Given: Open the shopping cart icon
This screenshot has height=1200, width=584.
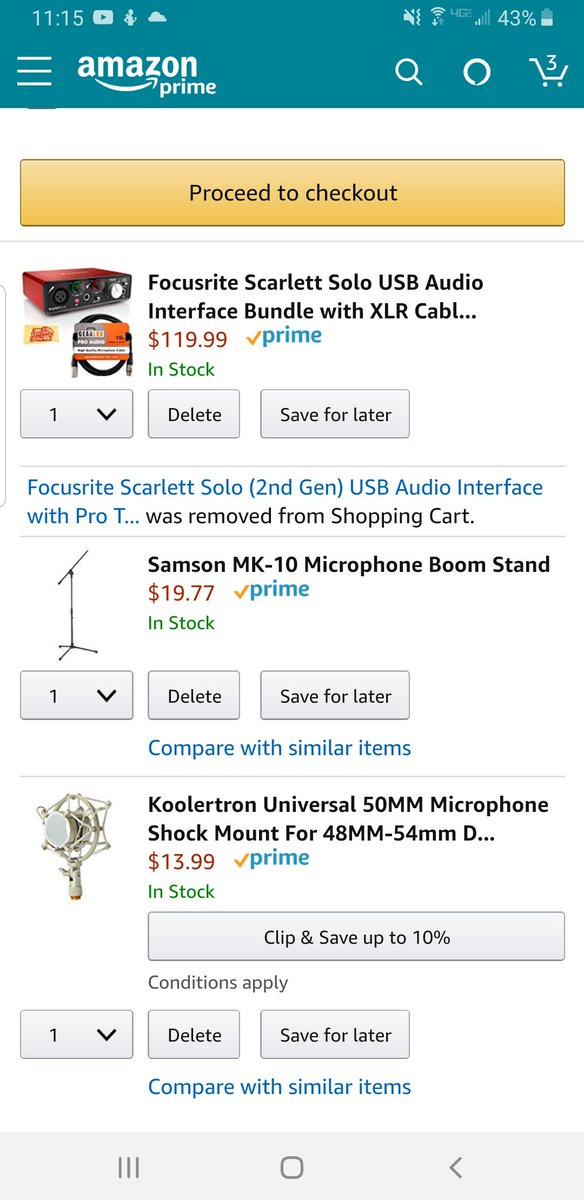Looking at the screenshot, I should (547, 71).
